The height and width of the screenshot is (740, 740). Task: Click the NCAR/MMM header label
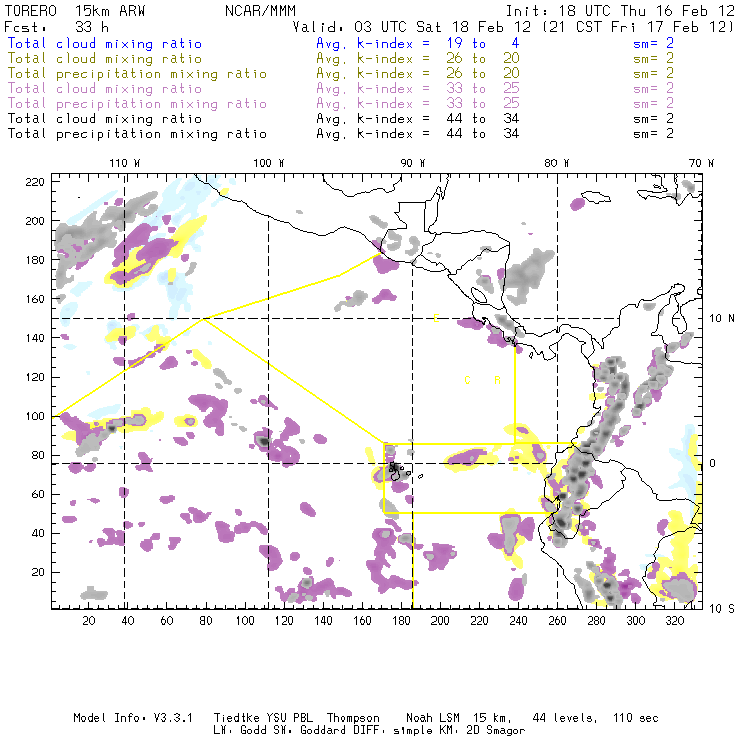(260, 11)
